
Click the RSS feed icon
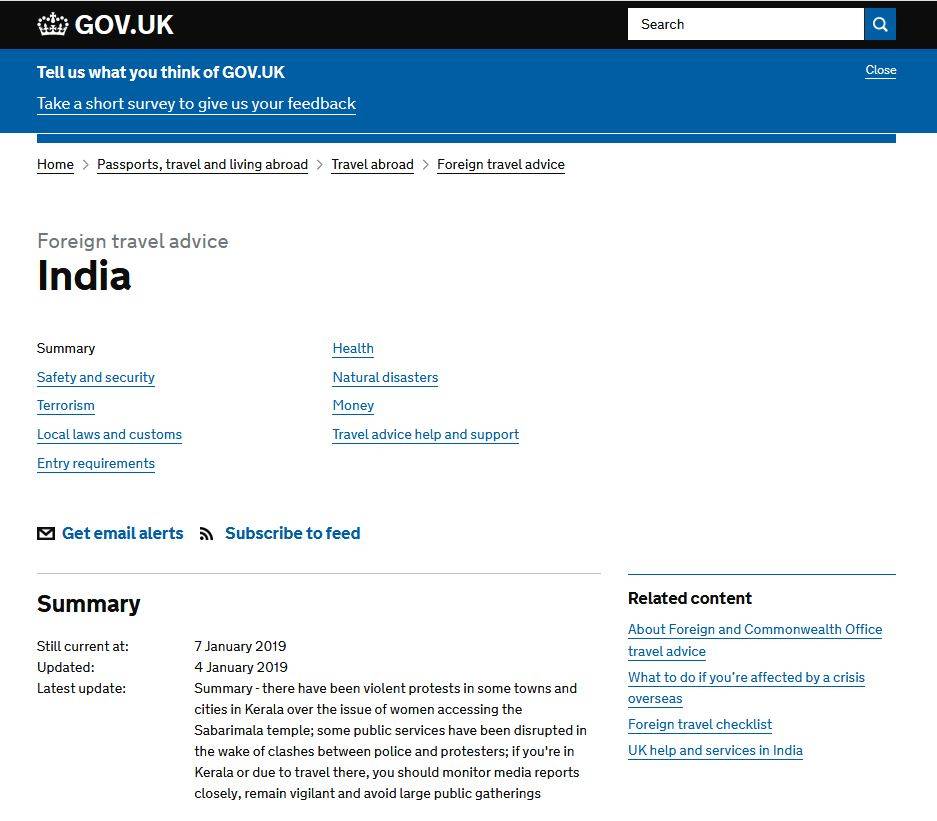[x=206, y=534]
